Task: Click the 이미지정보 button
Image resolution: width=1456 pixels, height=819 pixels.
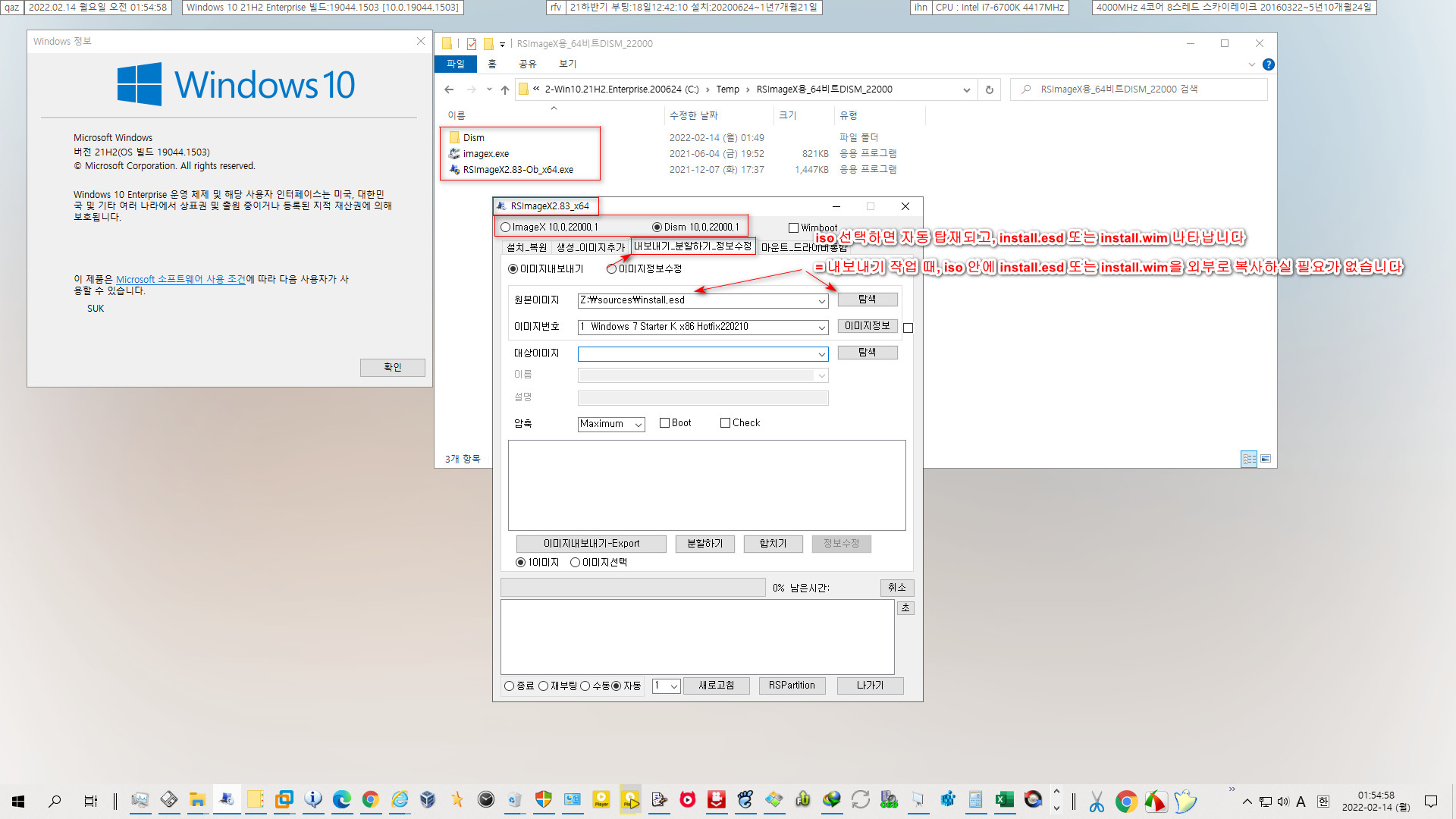Action: 868,326
